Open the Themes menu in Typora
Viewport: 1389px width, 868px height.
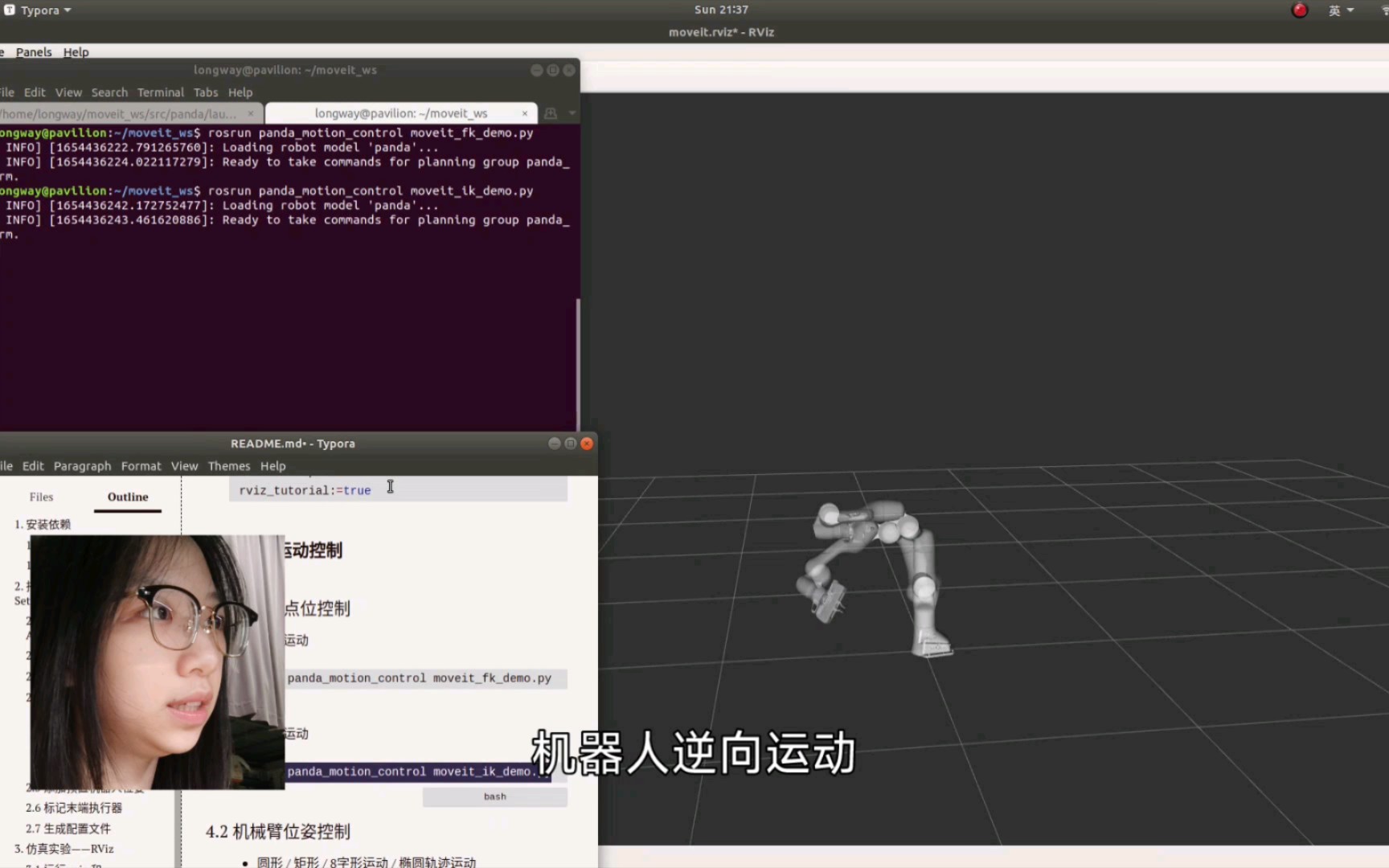(229, 466)
